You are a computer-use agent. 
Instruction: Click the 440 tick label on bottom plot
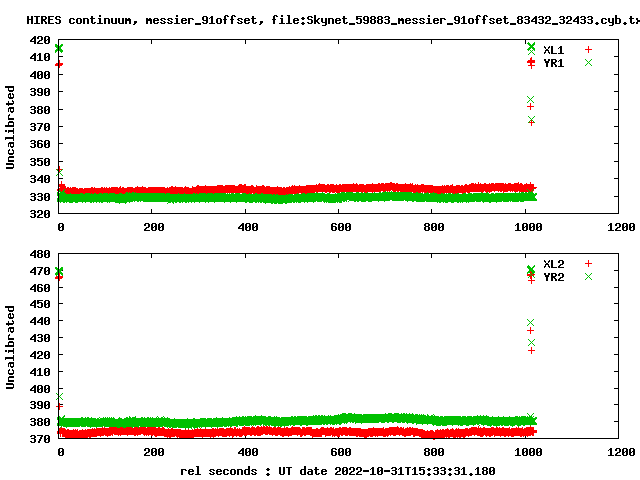click(x=40, y=321)
